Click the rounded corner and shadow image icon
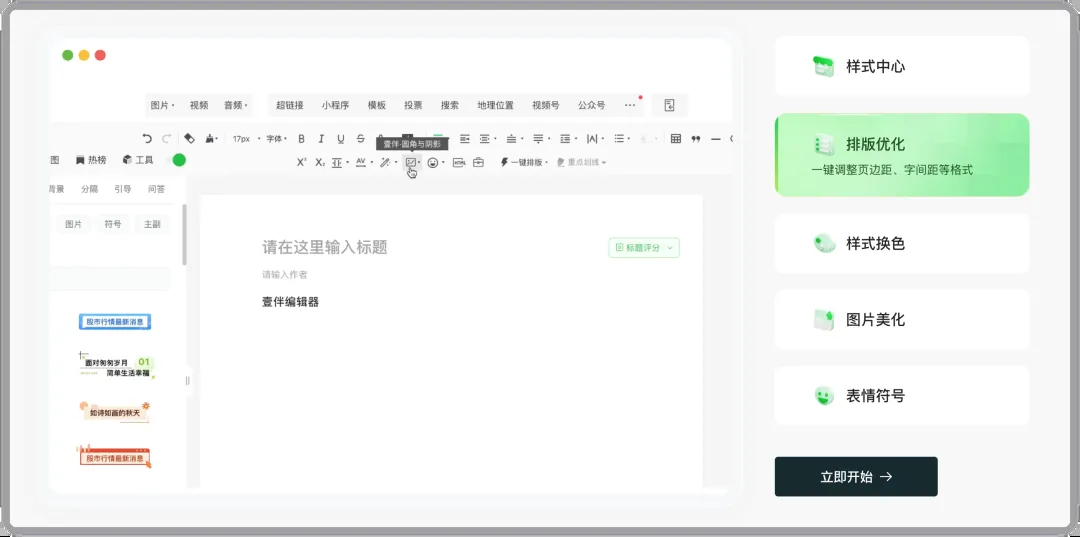Image resolution: width=1080 pixels, height=537 pixels. pyautogui.click(x=411, y=162)
